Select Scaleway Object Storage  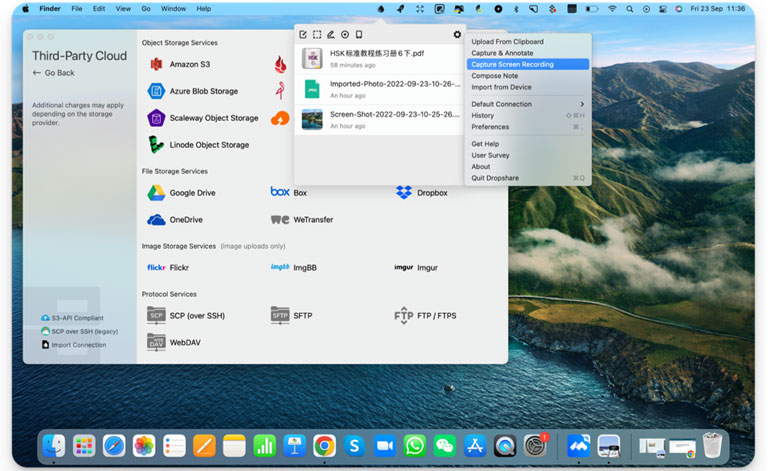tap(203, 118)
